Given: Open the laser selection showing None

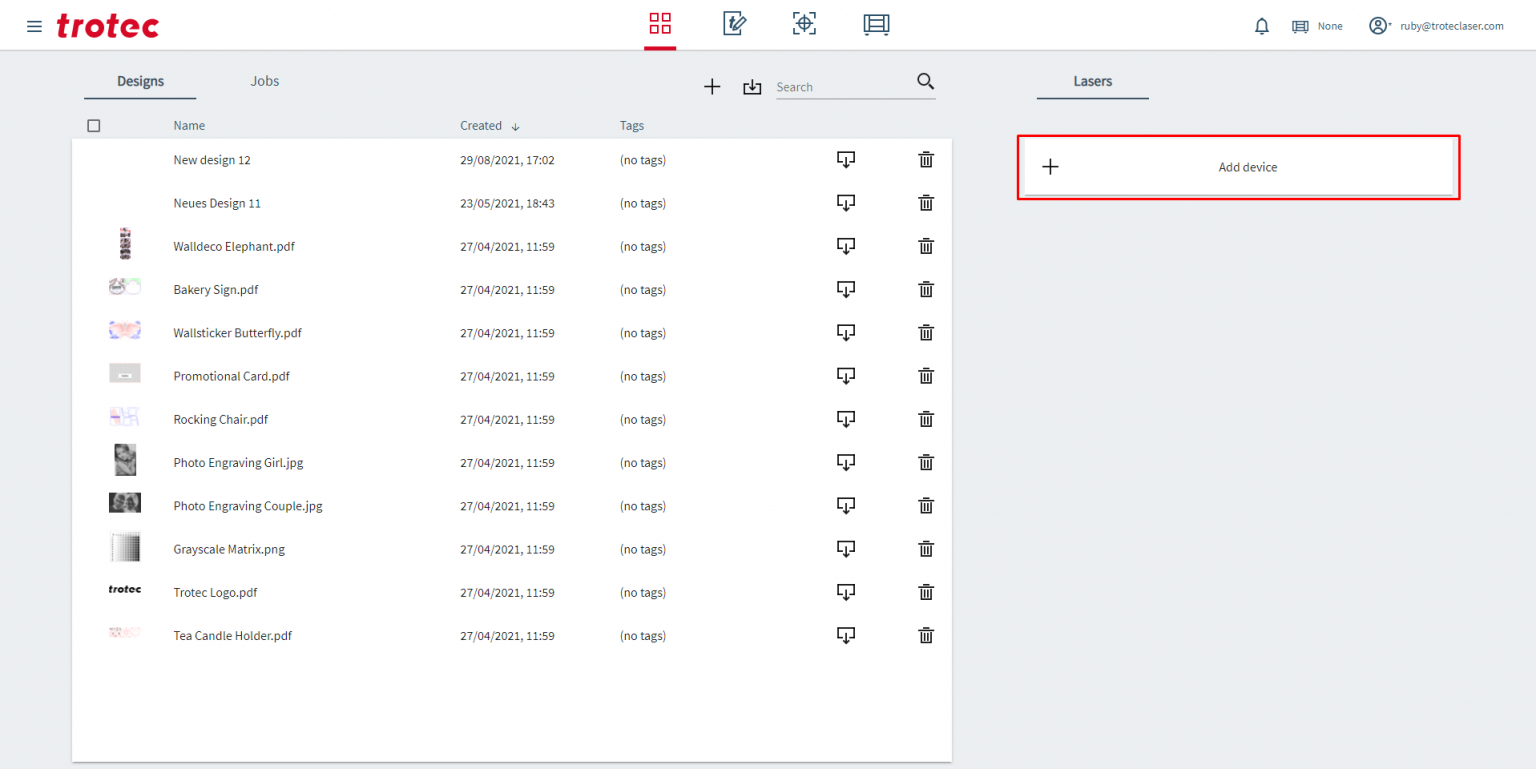Looking at the screenshot, I should [1317, 26].
